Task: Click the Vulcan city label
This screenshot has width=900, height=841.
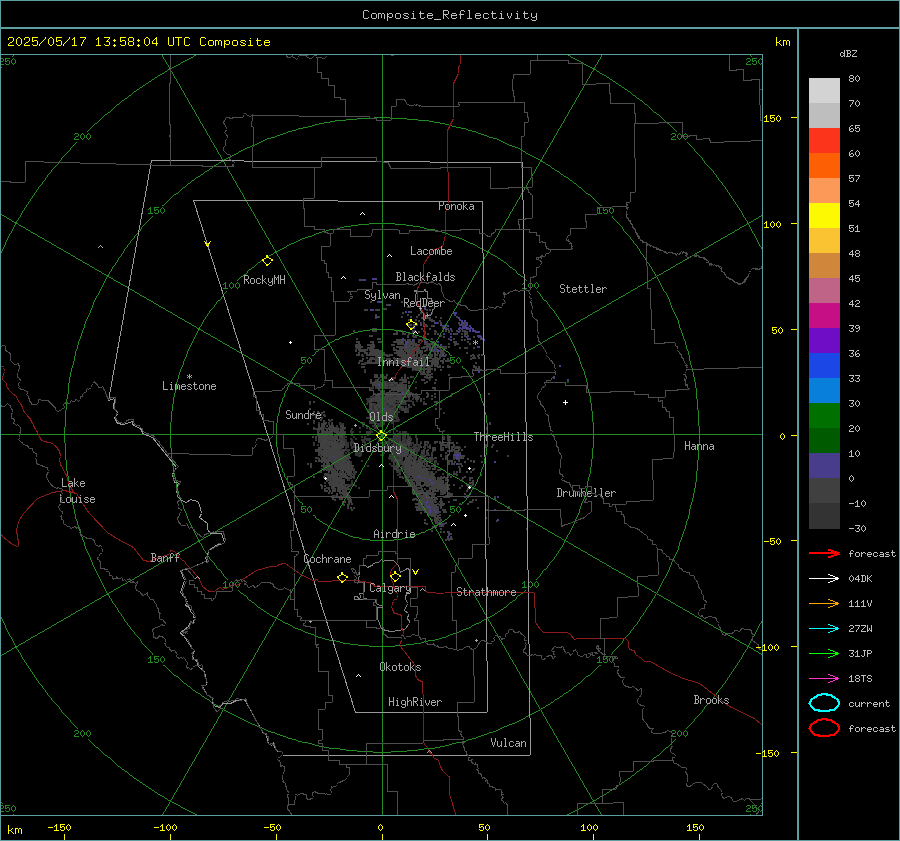Action: coord(508,743)
